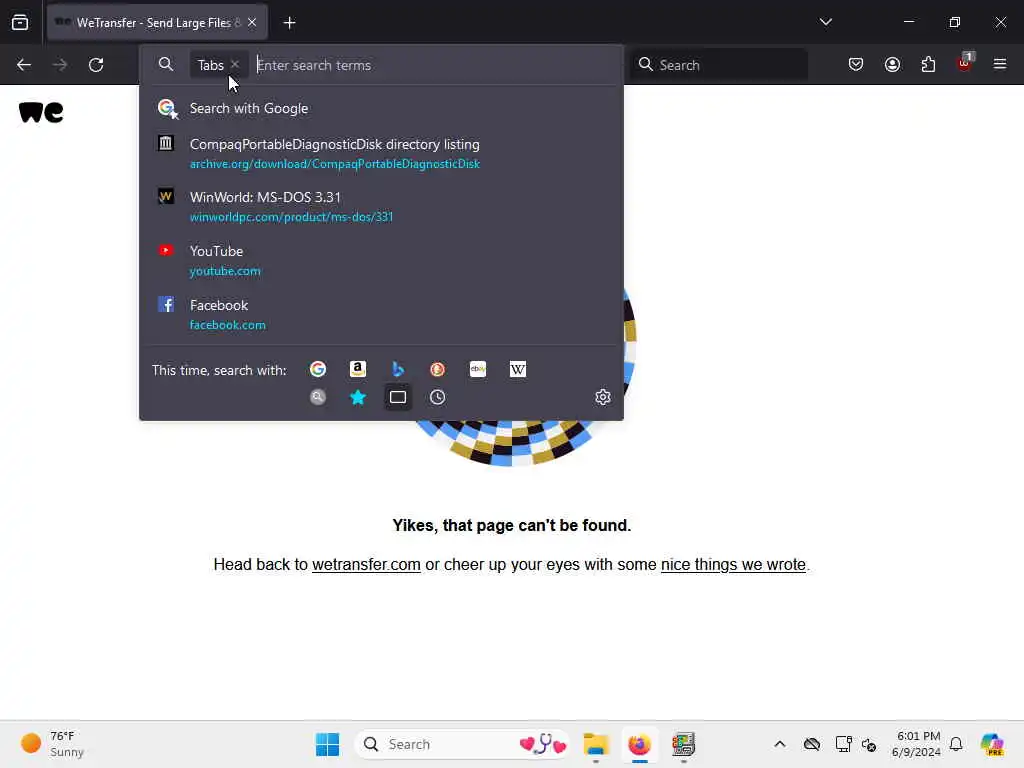Search this time with Bing icon

tap(398, 370)
